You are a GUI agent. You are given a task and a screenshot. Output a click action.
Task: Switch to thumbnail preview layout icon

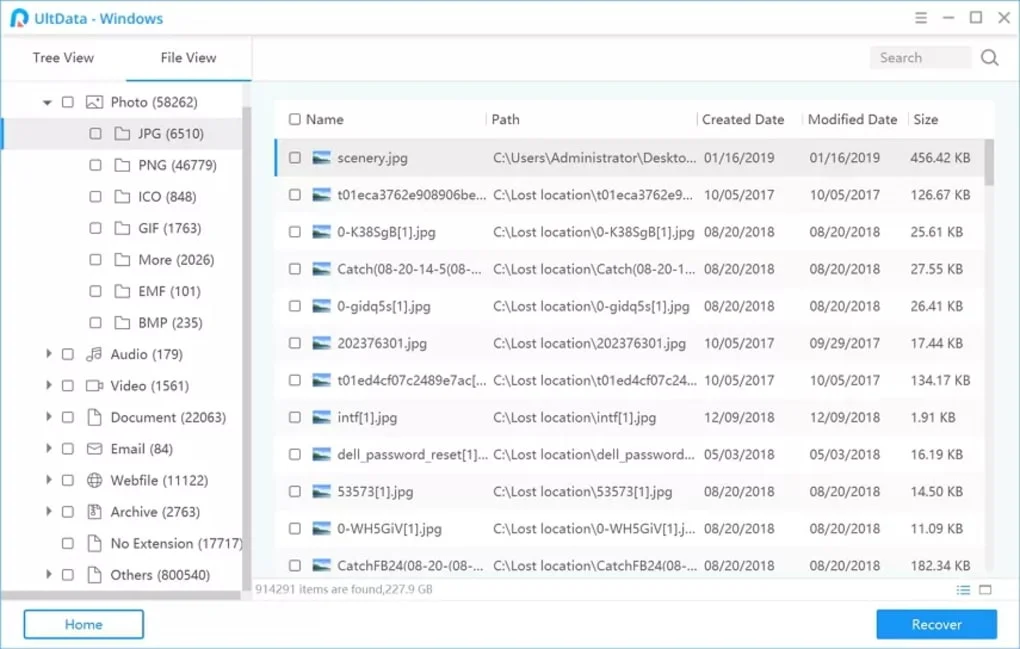(x=985, y=590)
